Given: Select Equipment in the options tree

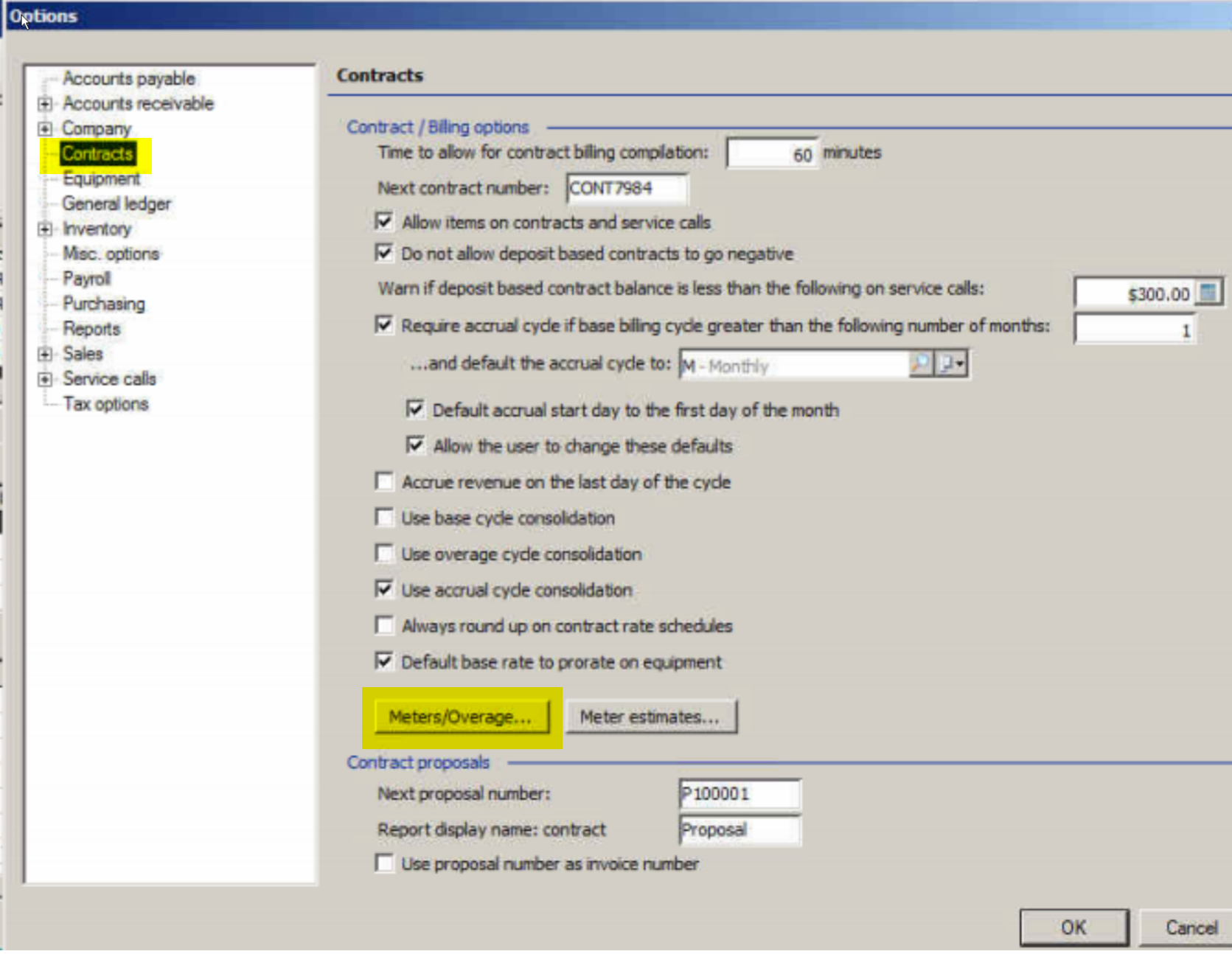Looking at the screenshot, I should pyautogui.click(x=101, y=179).
